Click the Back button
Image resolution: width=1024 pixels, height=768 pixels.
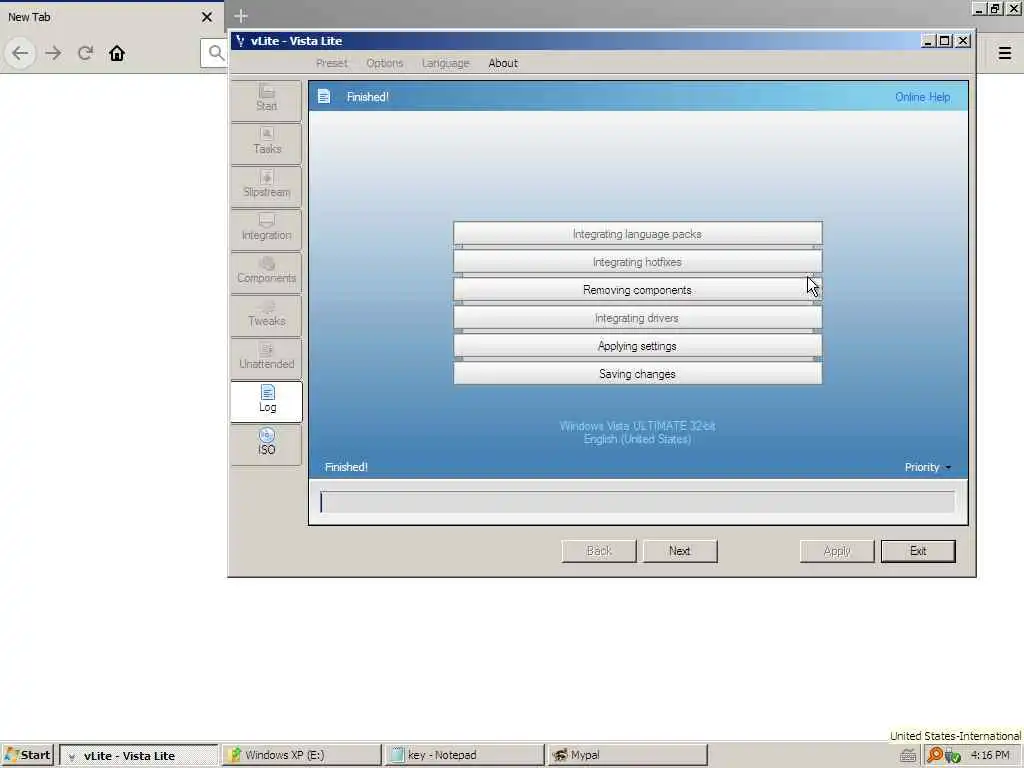click(599, 551)
